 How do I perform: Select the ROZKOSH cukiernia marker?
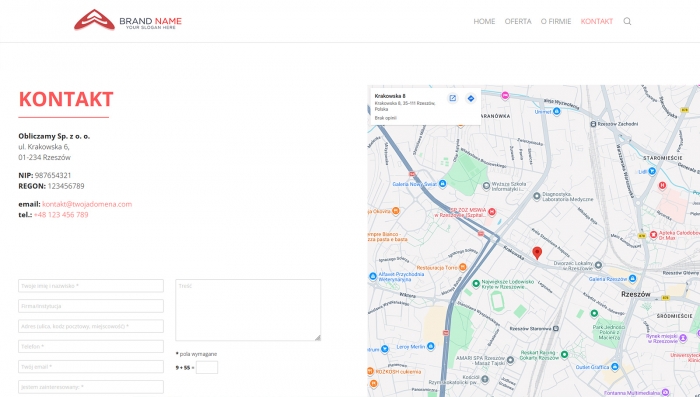(370, 371)
